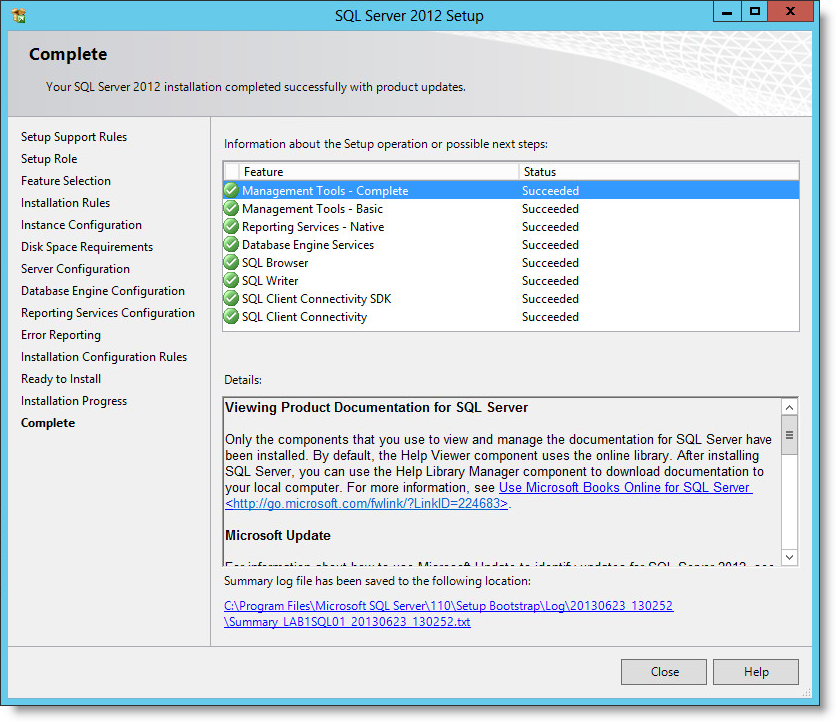Click the SQL Client Connectivity SDK check icon
Screen dimensions: 836x722
(231, 298)
